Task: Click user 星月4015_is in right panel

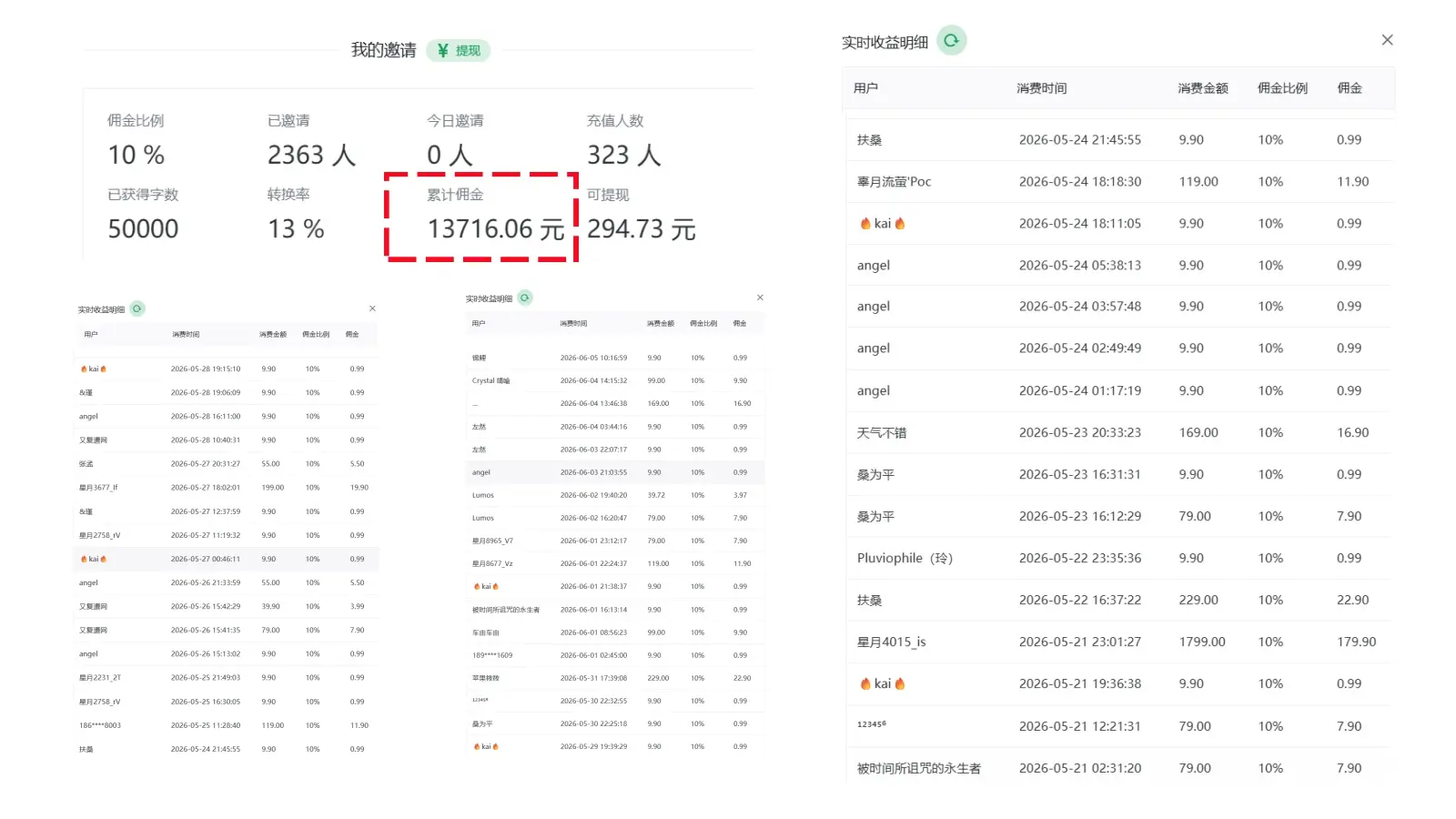Action: pyautogui.click(x=891, y=642)
